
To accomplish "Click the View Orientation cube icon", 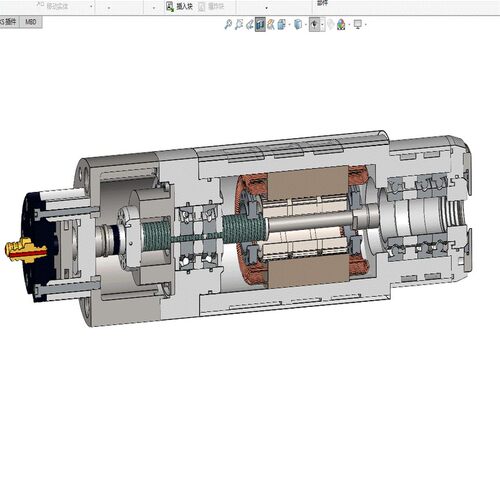I will tap(282, 24).
